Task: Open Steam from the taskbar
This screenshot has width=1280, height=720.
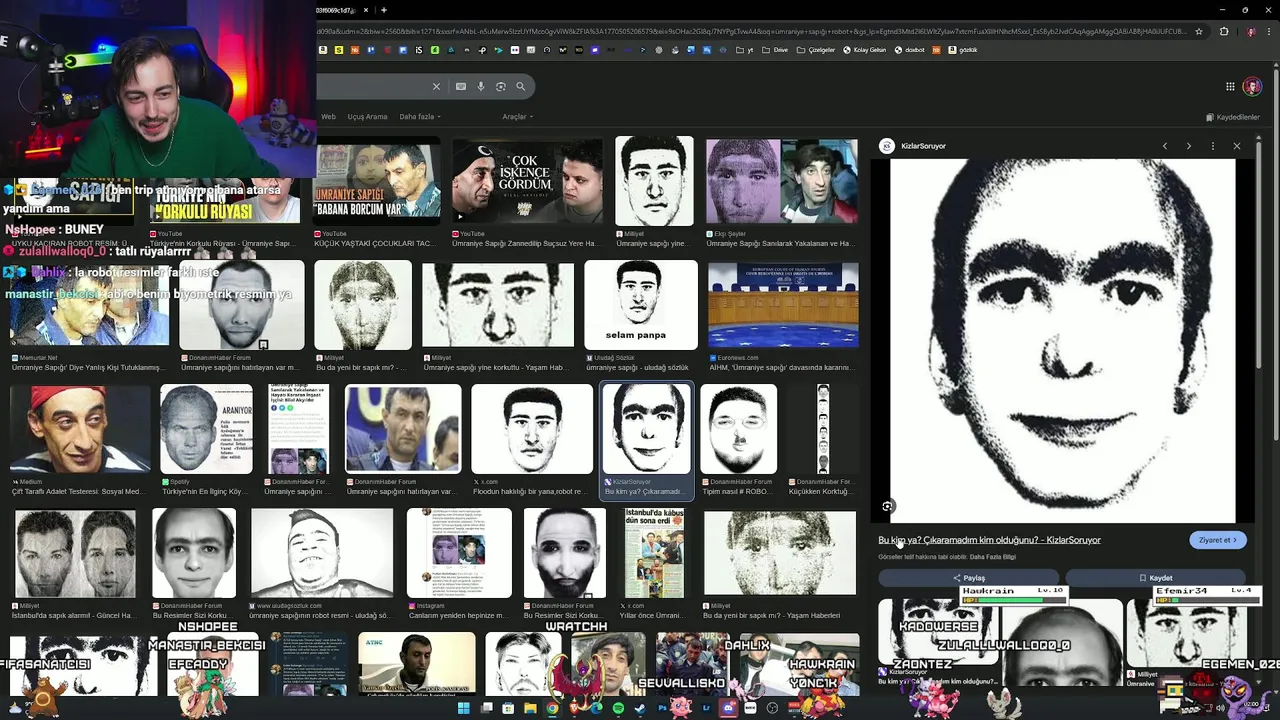Action: pyautogui.click(x=640, y=708)
